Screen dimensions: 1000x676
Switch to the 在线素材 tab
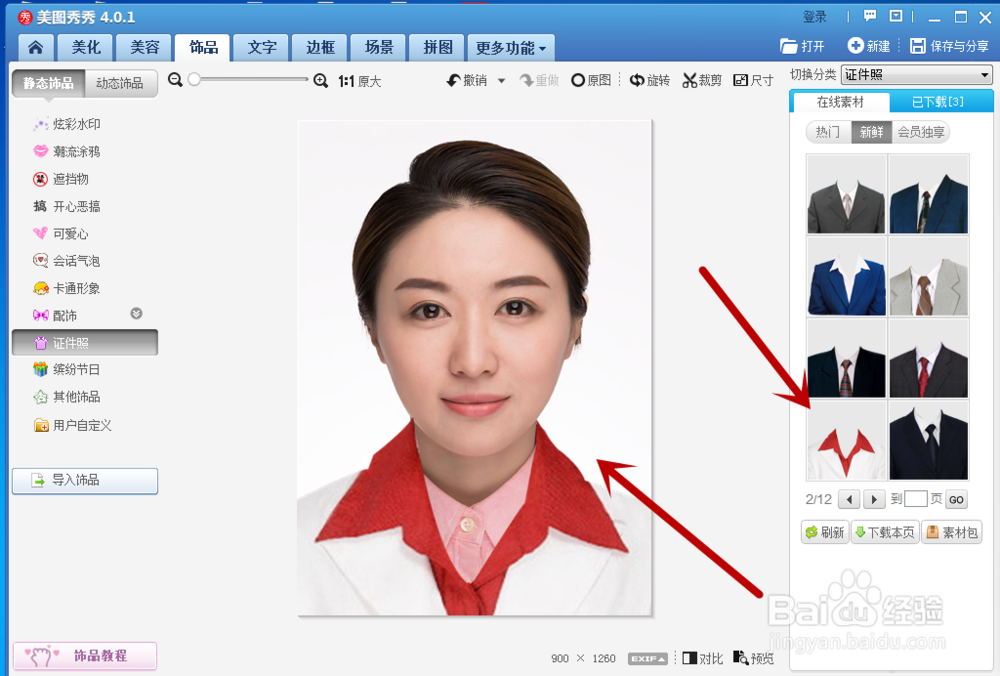pos(840,101)
